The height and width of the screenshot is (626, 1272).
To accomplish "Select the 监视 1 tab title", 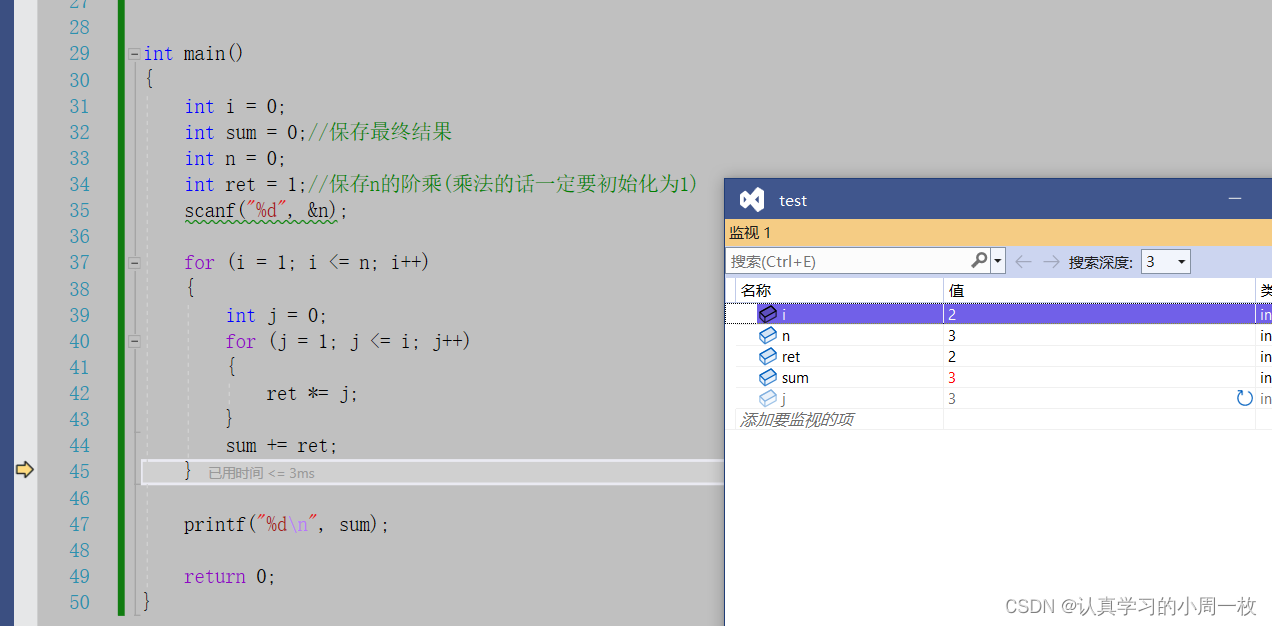I will click(750, 233).
